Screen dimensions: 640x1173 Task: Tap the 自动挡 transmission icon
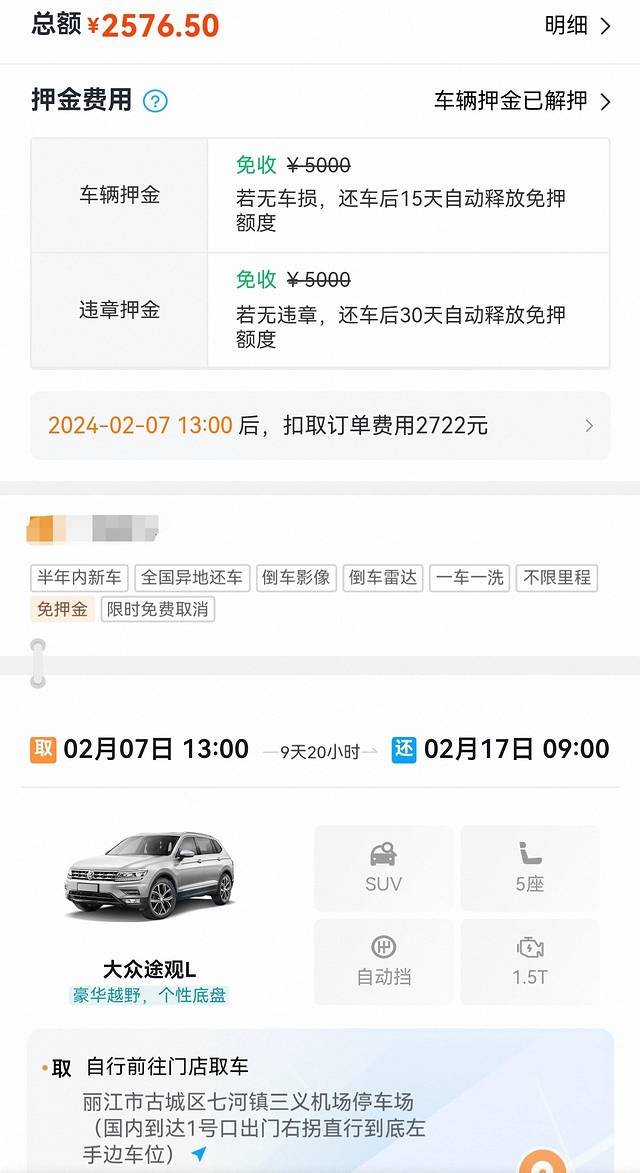(383, 948)
